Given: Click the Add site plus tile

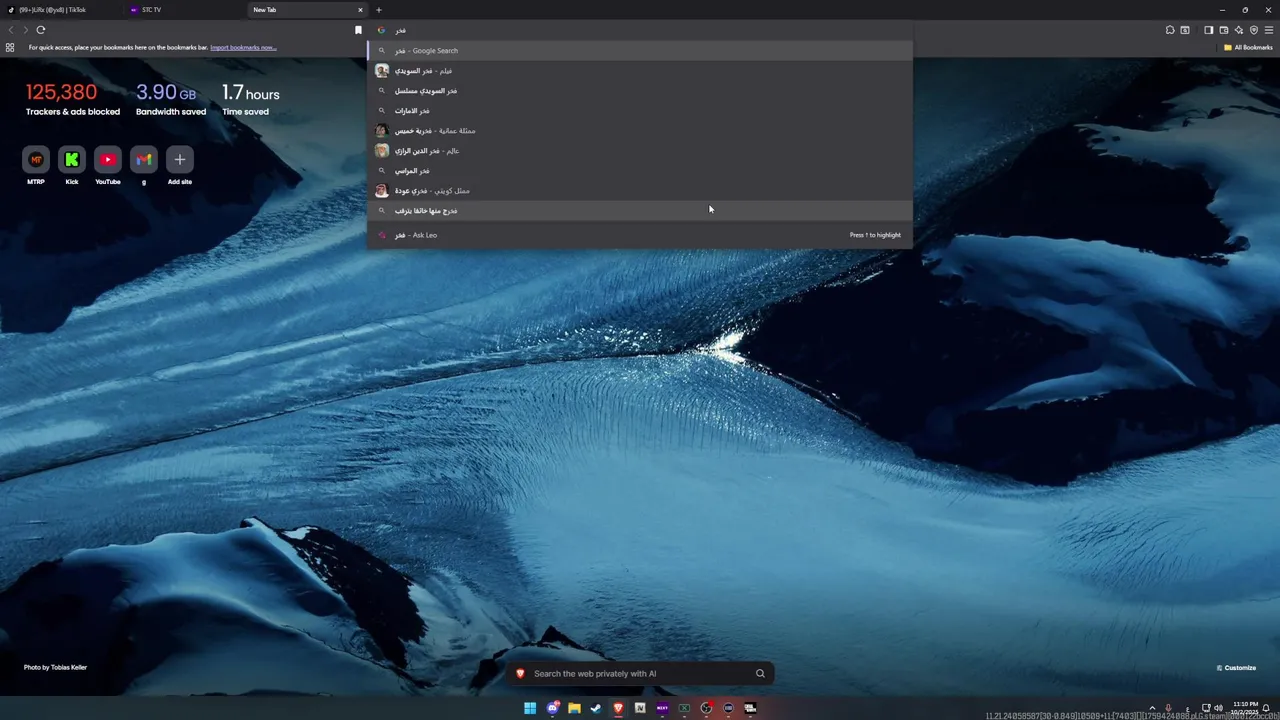Looking at the screenshot, I should (x=180, y=159).
